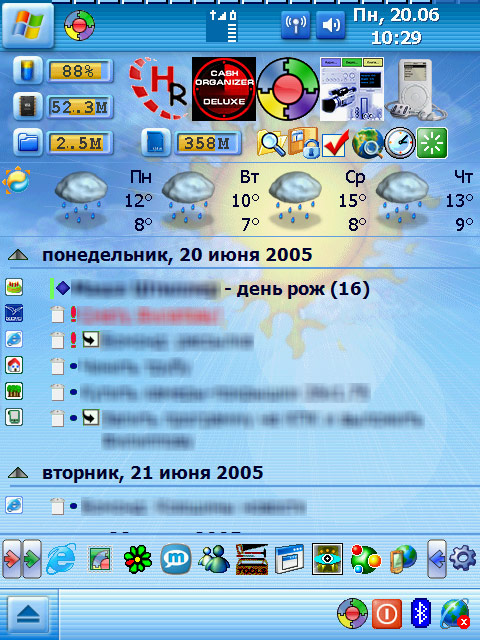This screenshot has height=640, width=480.
Task: Toggle the wireless antenna button
Action: 296,25
